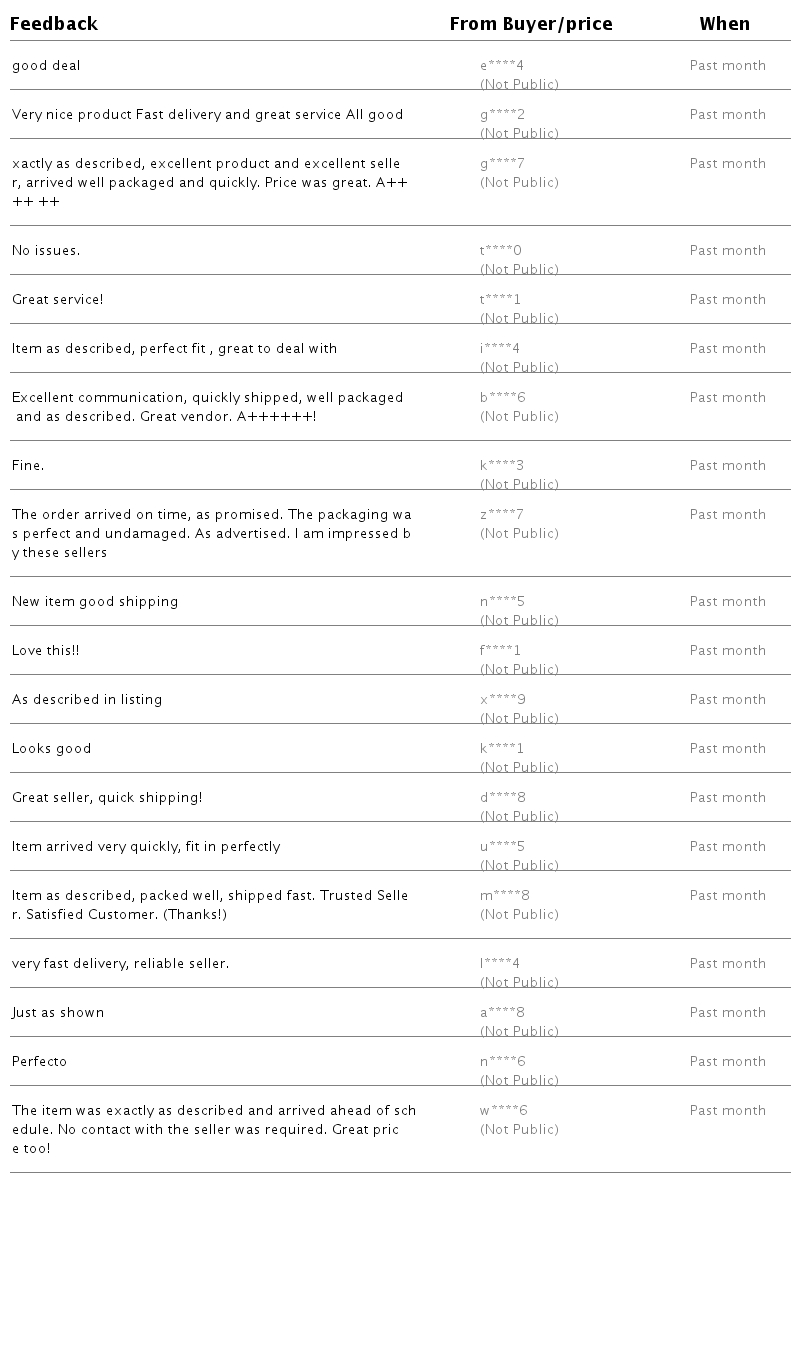Click buyer name x****9
Viewport: 800px width, 1368px height.
503,700
